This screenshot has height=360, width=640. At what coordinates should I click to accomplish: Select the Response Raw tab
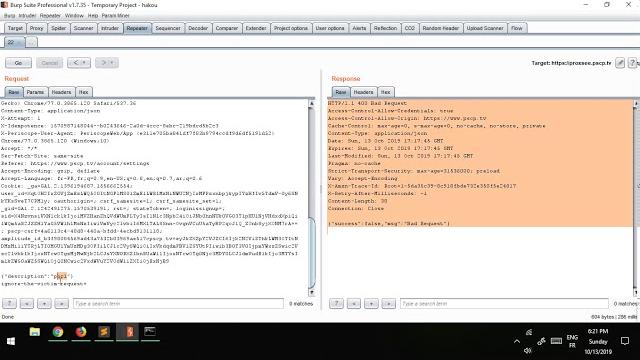(341, 92)
